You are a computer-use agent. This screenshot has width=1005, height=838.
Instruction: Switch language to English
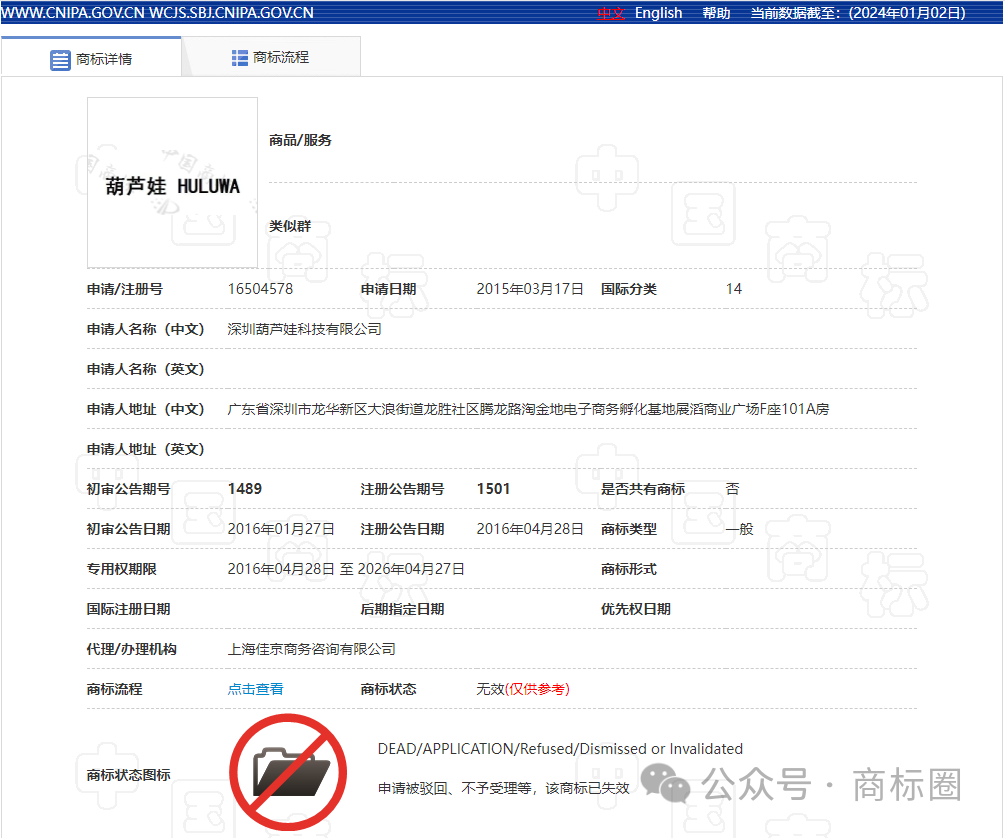pos(658,13)
